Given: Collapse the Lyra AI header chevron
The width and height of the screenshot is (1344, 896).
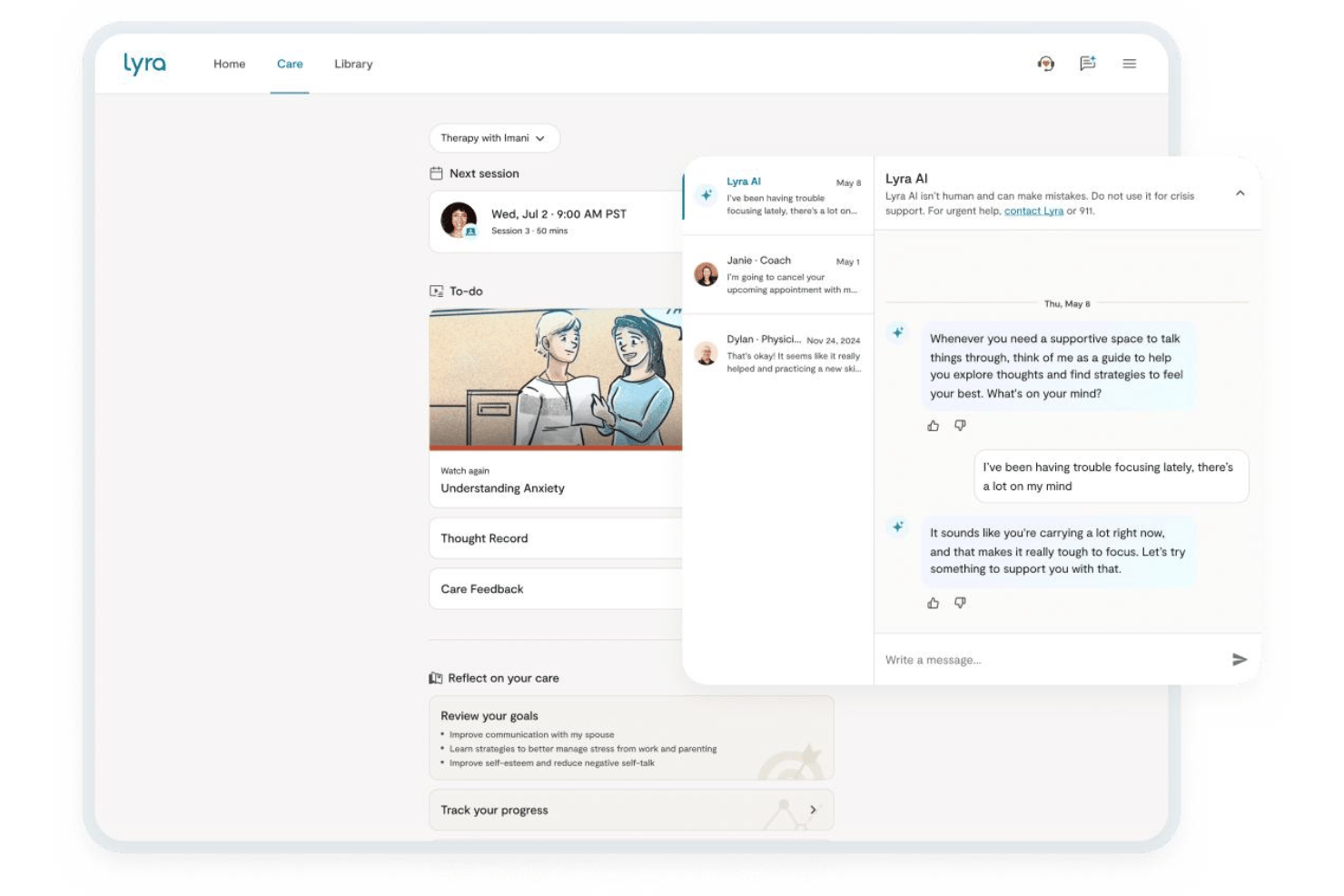Looking at the screenshot, I should [x=1240, y=193].
